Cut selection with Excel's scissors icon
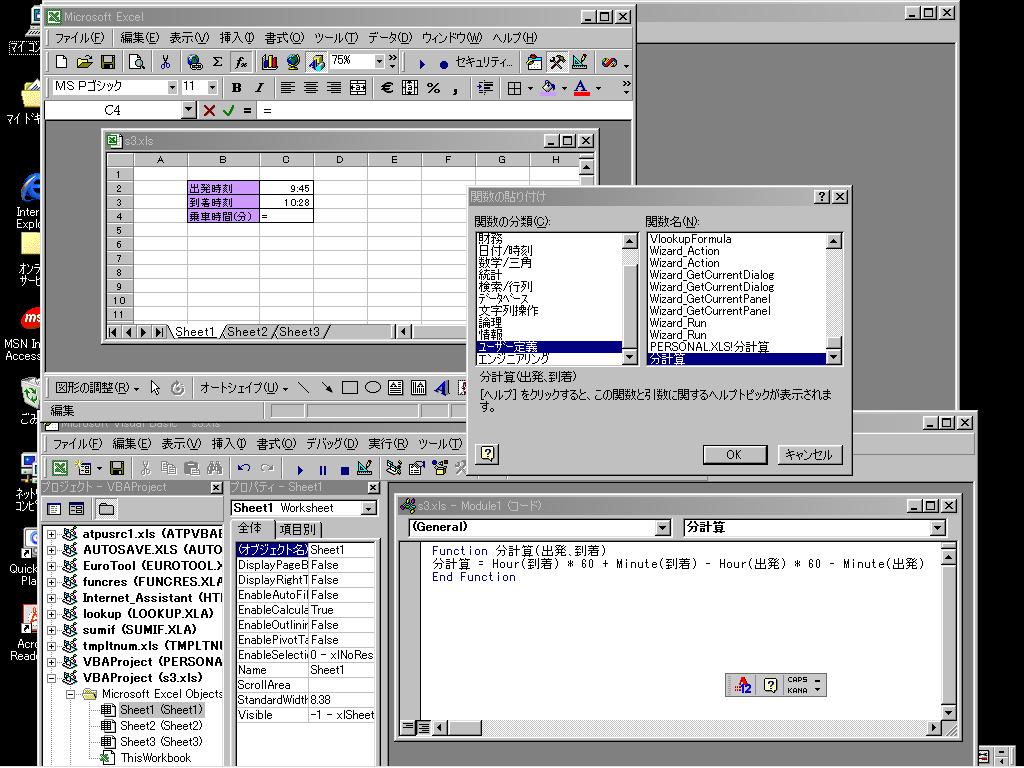 point(165,62)
